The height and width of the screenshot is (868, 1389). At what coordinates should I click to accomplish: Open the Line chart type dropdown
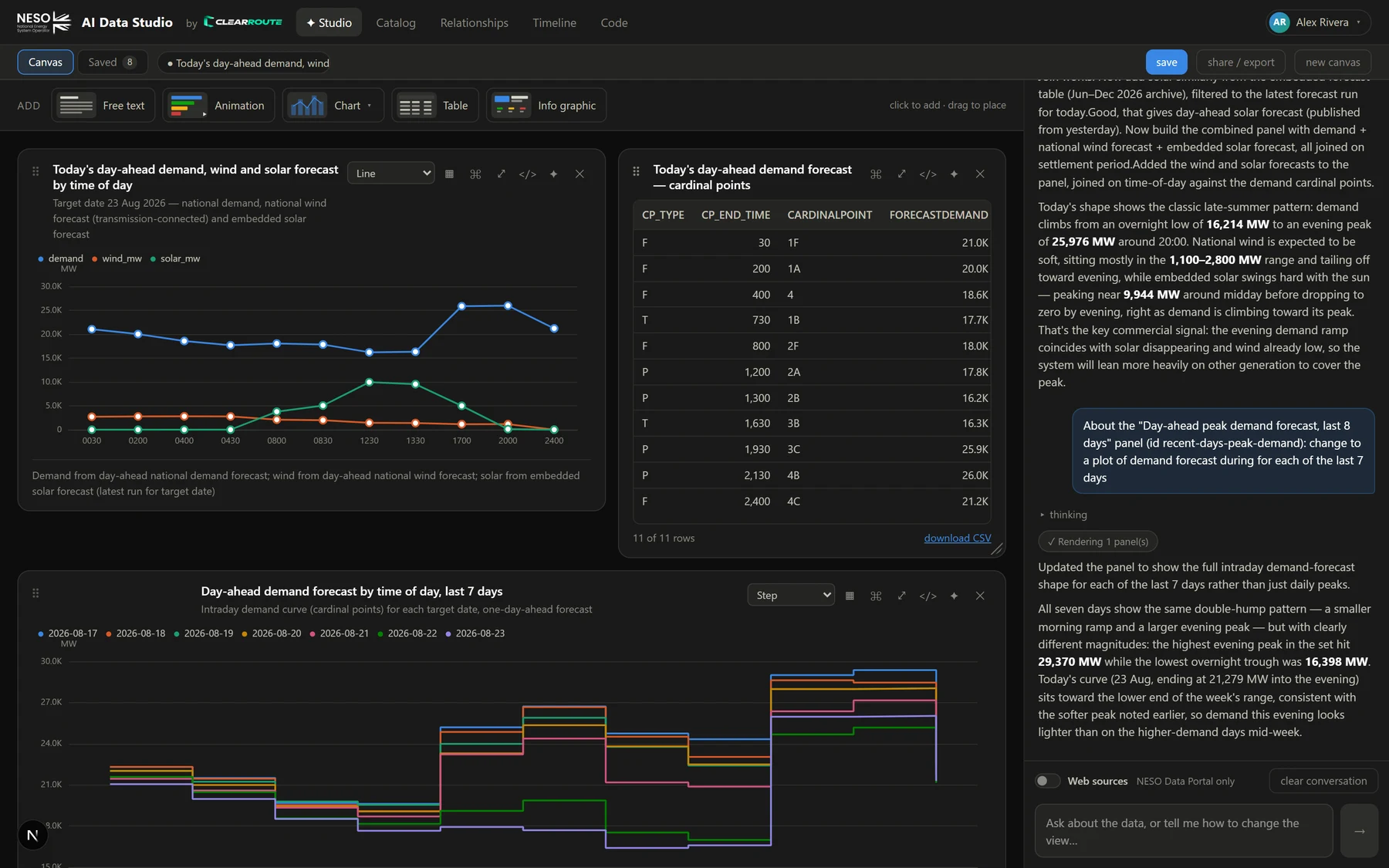(x=391, y=174)
